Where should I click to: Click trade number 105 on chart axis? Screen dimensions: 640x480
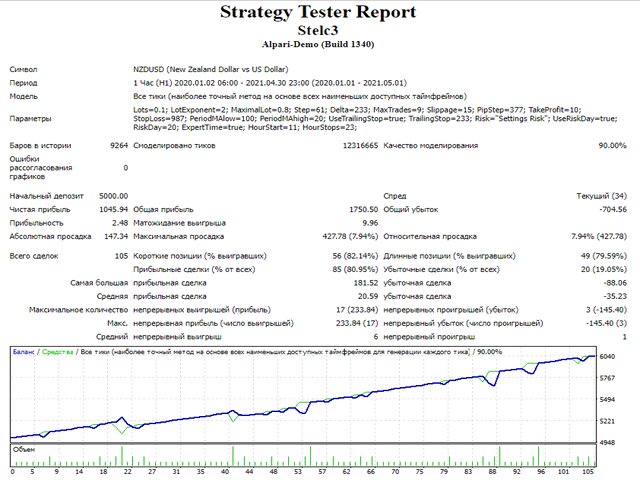588,472
